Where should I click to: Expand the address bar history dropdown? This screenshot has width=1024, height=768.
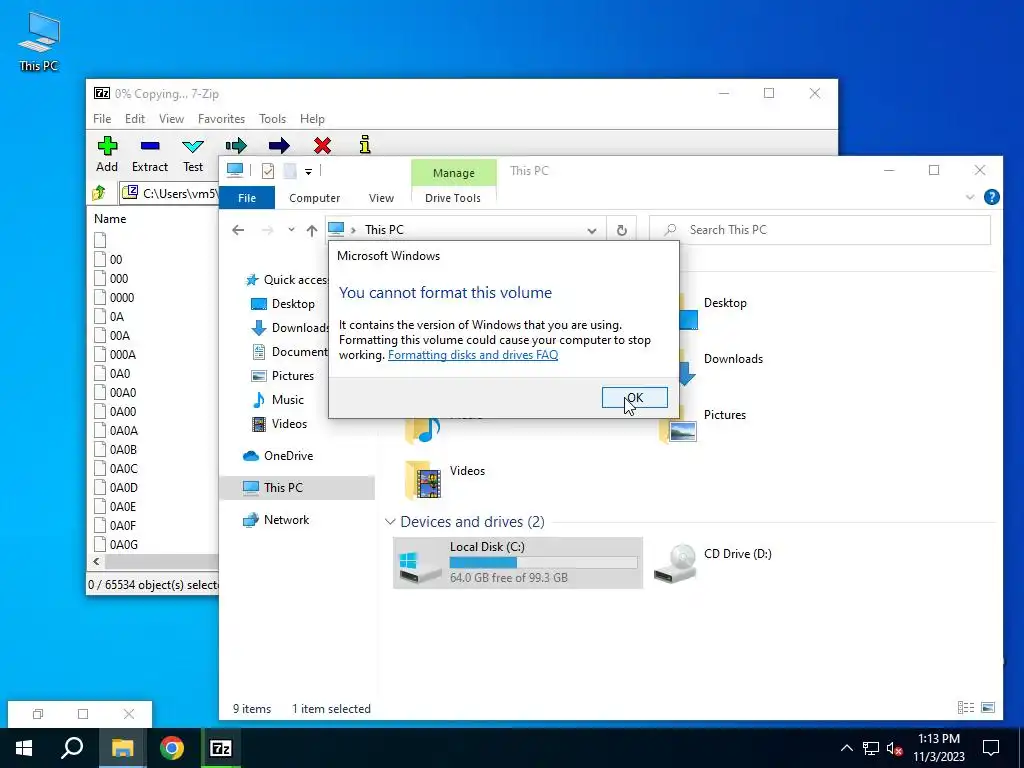(x=592, y=231)
